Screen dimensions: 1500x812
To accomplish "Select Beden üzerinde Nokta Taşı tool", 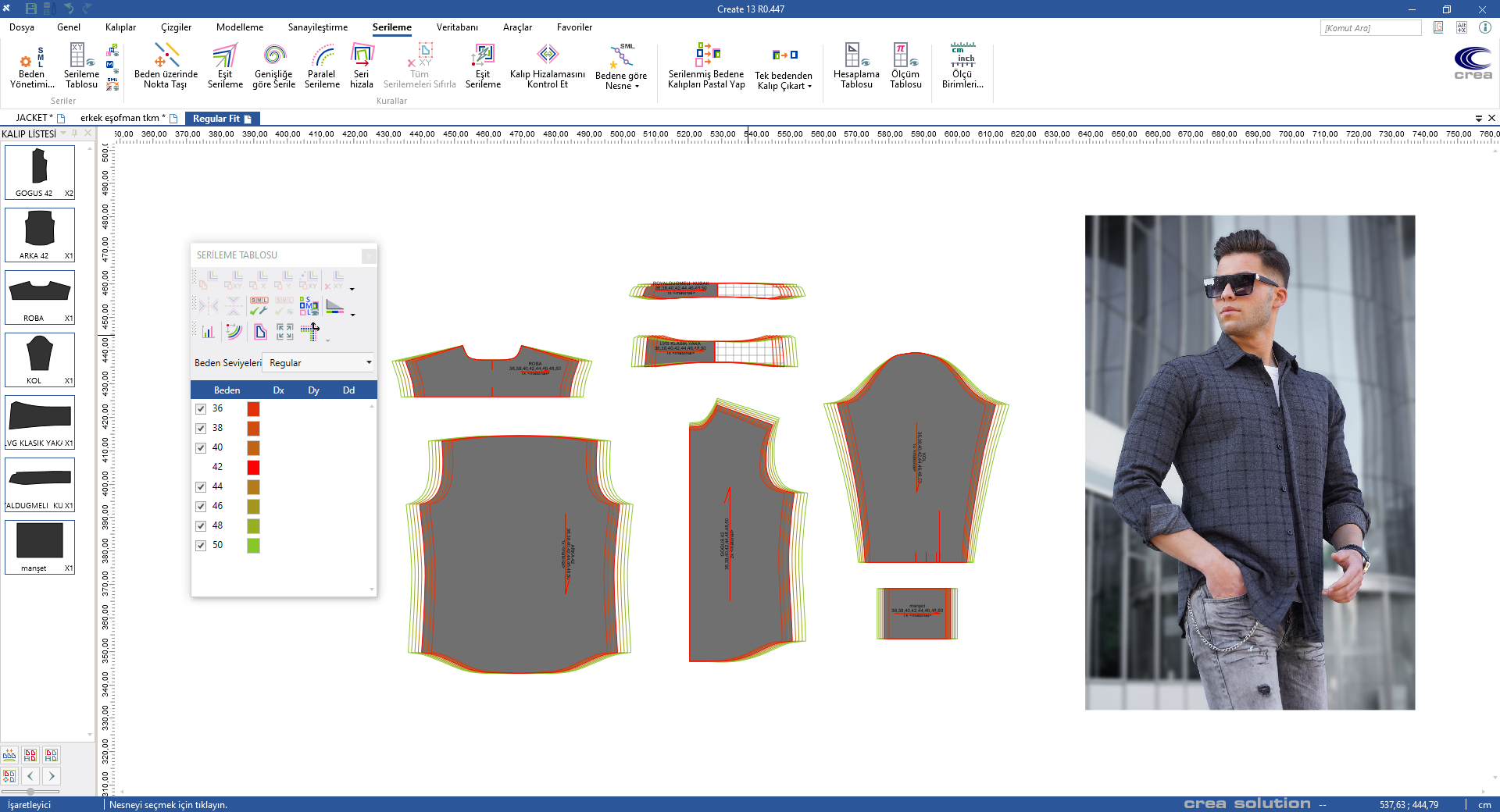I will tap(166, 66).
